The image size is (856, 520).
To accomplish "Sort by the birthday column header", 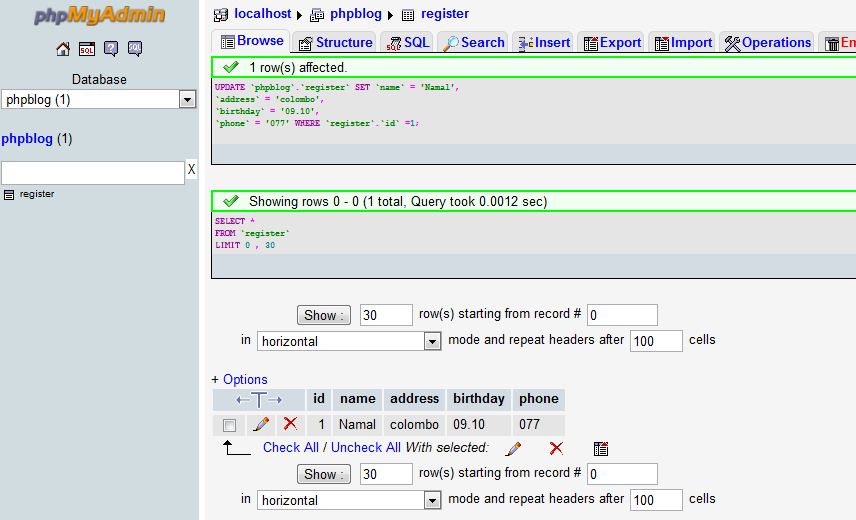I will point(479,399).
